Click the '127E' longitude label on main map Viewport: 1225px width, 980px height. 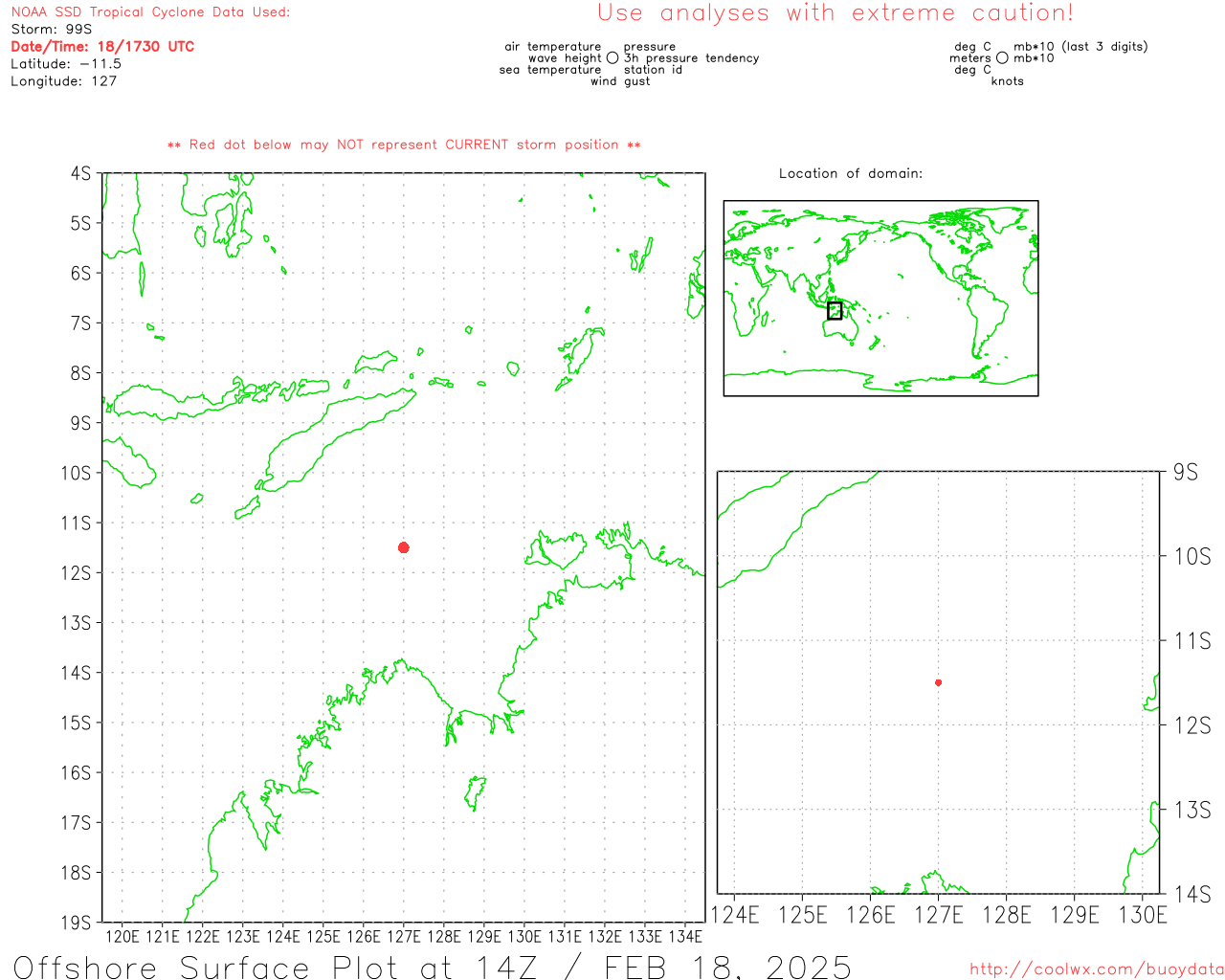[404, 936]
